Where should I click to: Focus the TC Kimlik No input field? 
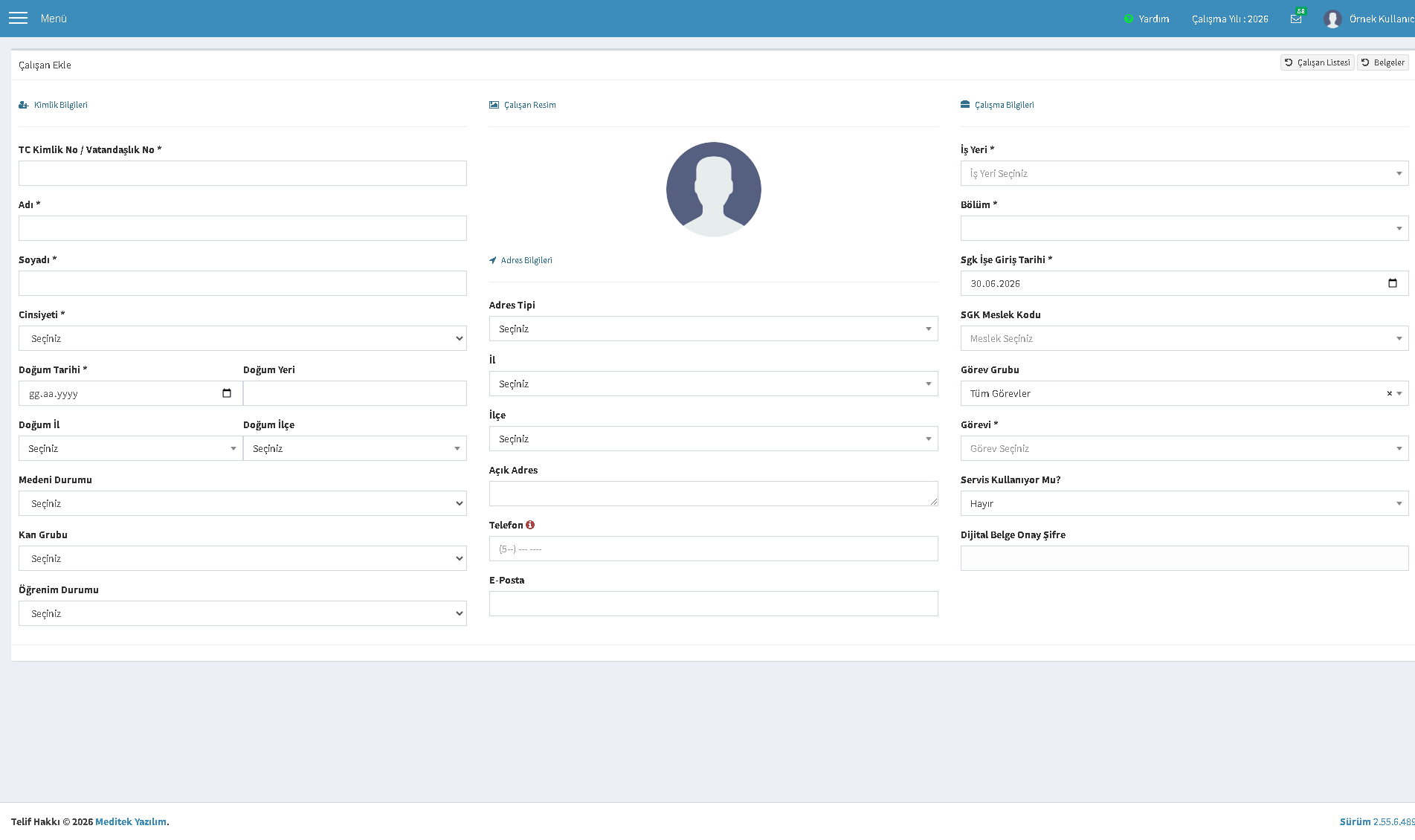pyautogui.click(x=242, y=173)
